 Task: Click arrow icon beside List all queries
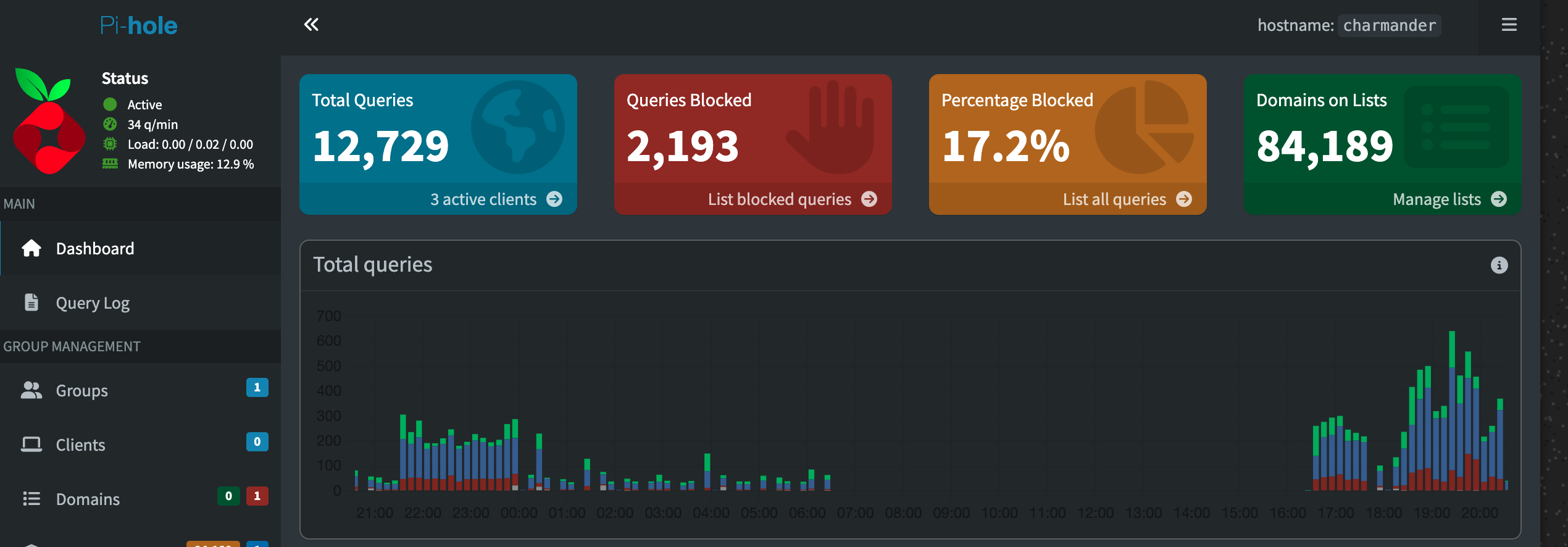[1184, 199]
